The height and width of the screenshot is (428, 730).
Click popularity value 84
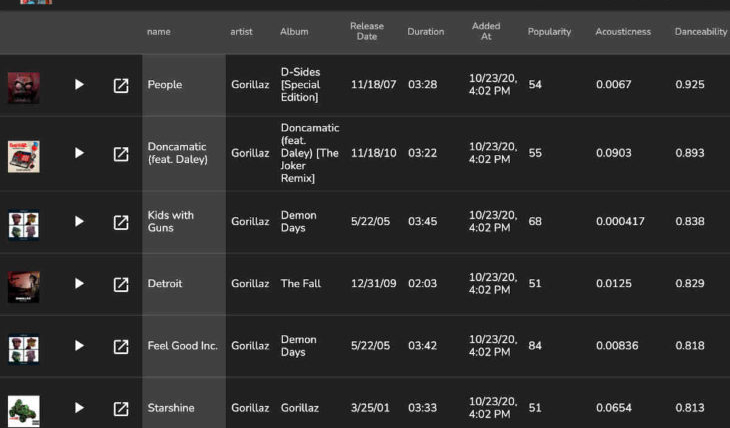click(x=535, y=346)
